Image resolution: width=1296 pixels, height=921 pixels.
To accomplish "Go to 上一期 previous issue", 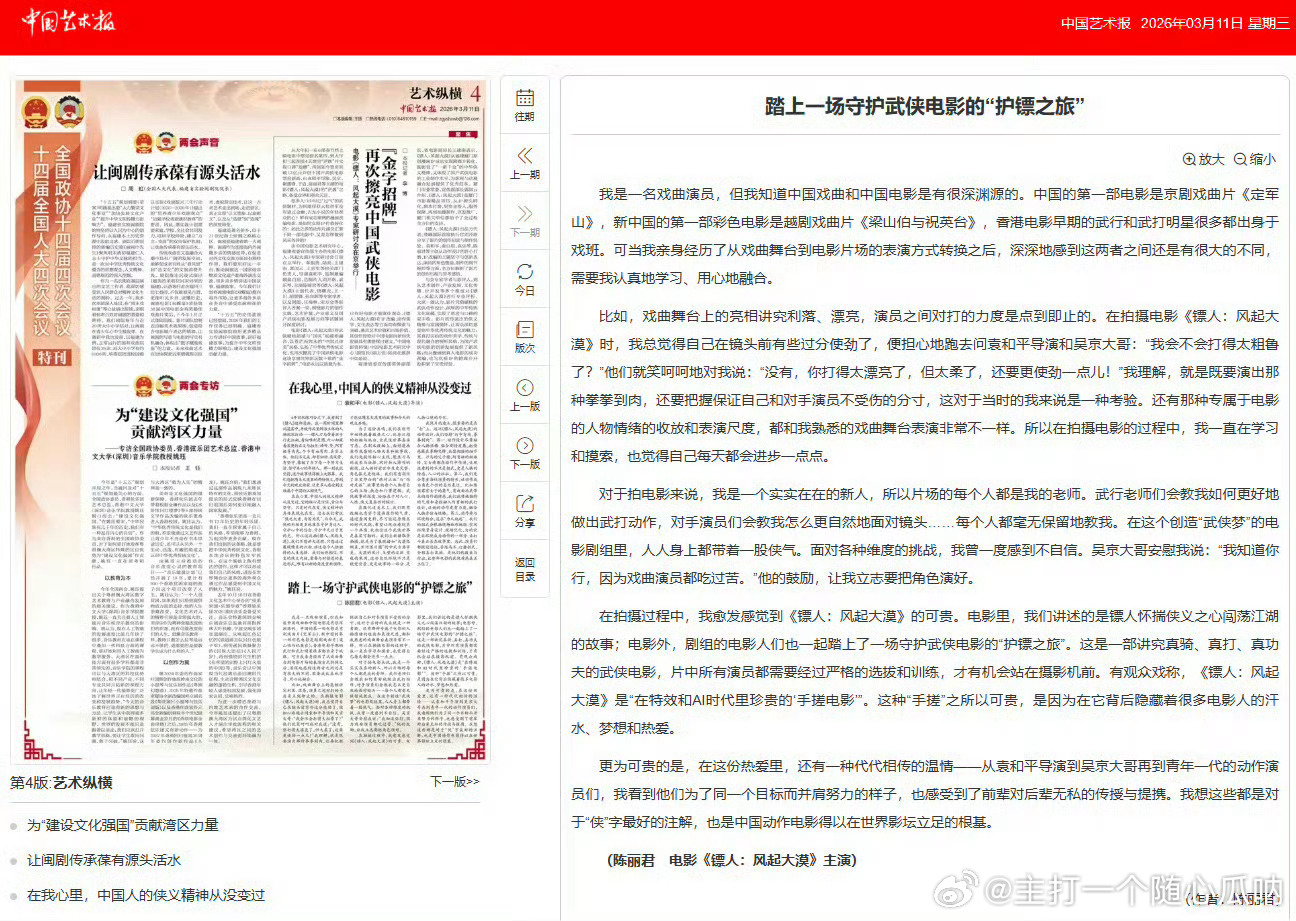I will [527, 163].
